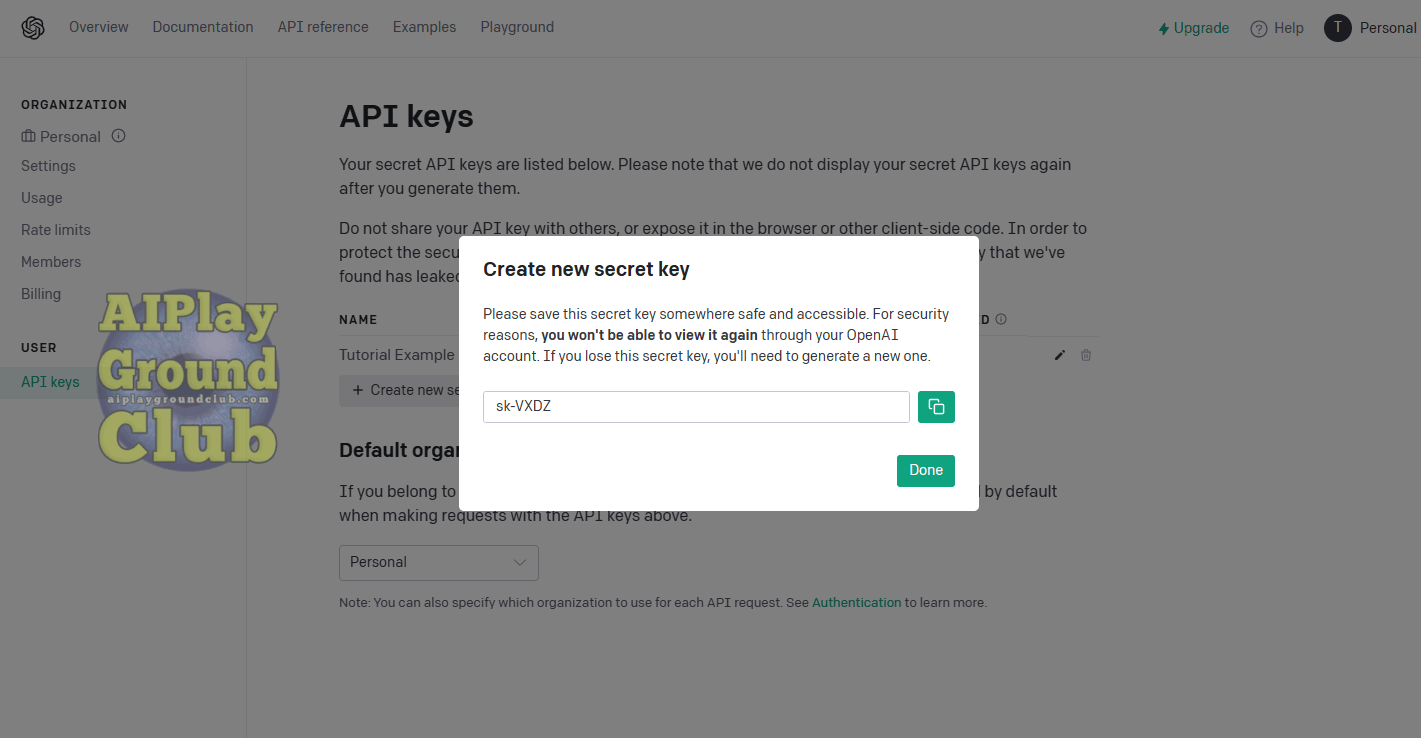This screenshot has width=1421, height=738.
Task: Click the Create new secret key button
Action: point(400,390)
